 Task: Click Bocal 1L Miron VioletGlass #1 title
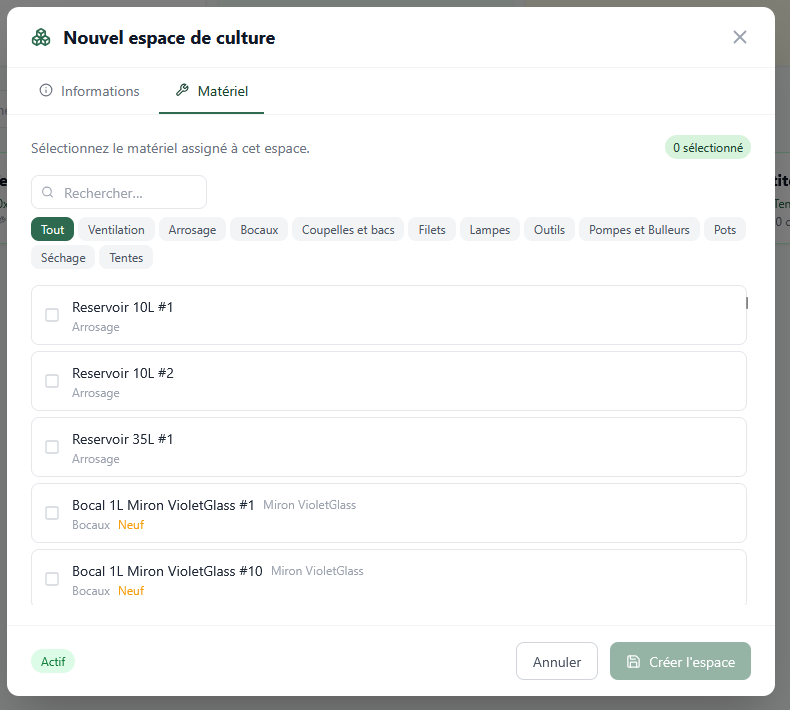pyautogui.click(x=163, y=505)
